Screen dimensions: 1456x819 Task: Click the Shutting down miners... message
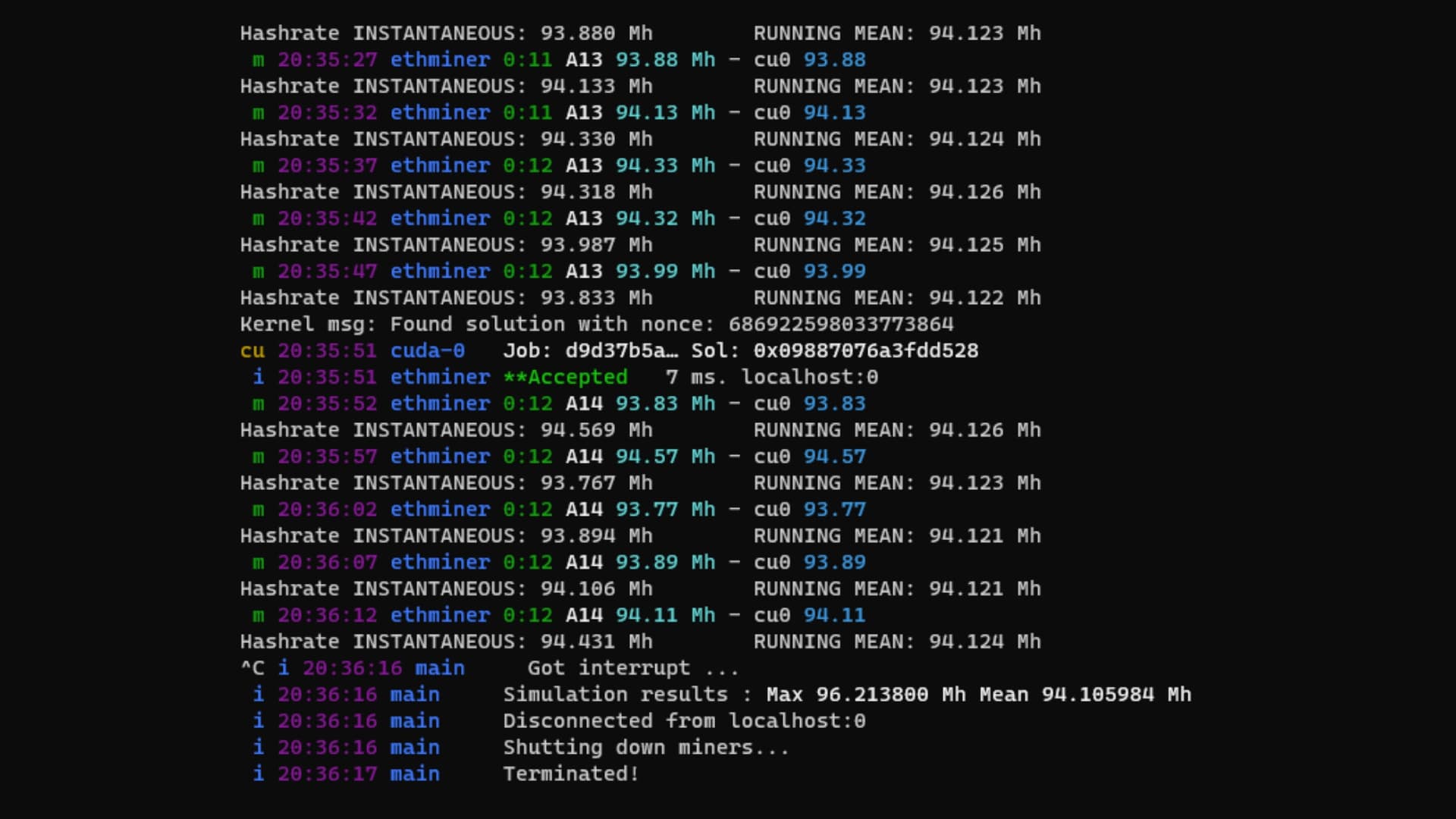point(646,748)
